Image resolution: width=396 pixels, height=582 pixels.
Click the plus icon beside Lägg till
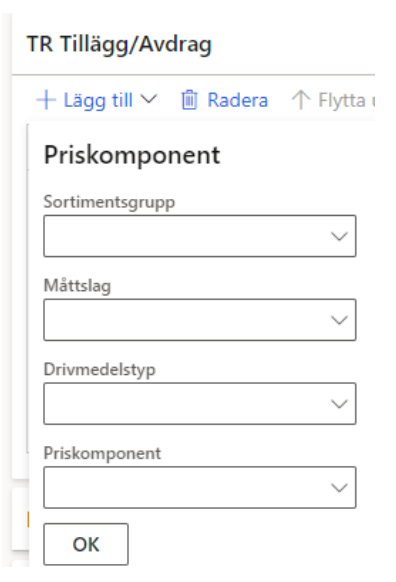(46, 100)
